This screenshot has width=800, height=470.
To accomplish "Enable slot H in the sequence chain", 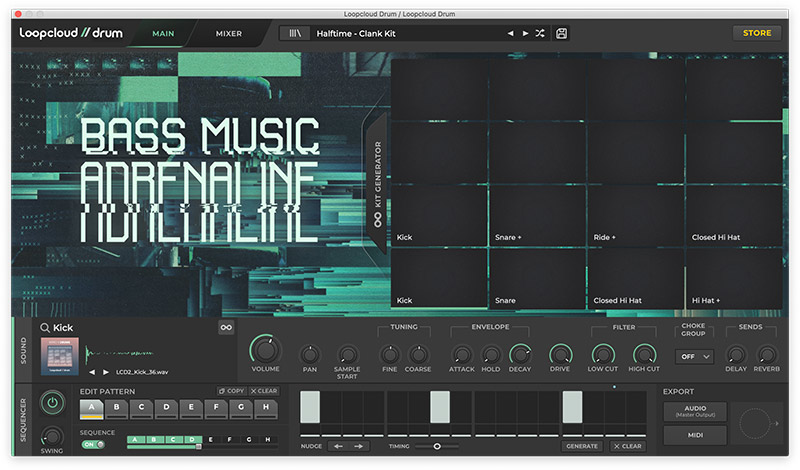I will pyautogui.click(x=267, y=440).
